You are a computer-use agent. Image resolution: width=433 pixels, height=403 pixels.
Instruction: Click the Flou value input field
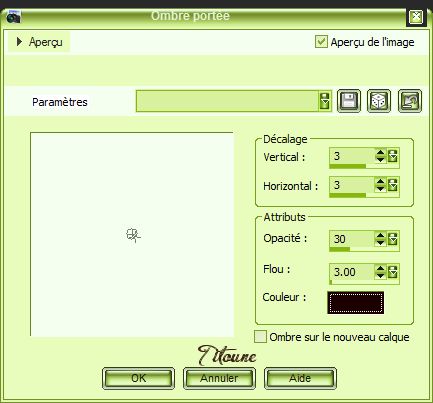point(352,272)
